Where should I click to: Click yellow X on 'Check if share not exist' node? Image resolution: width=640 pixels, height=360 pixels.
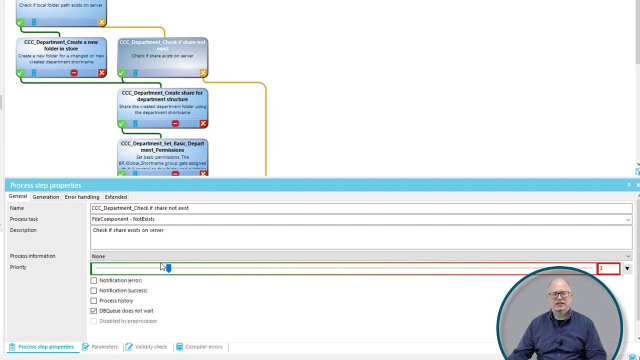(x=203, y=73)
